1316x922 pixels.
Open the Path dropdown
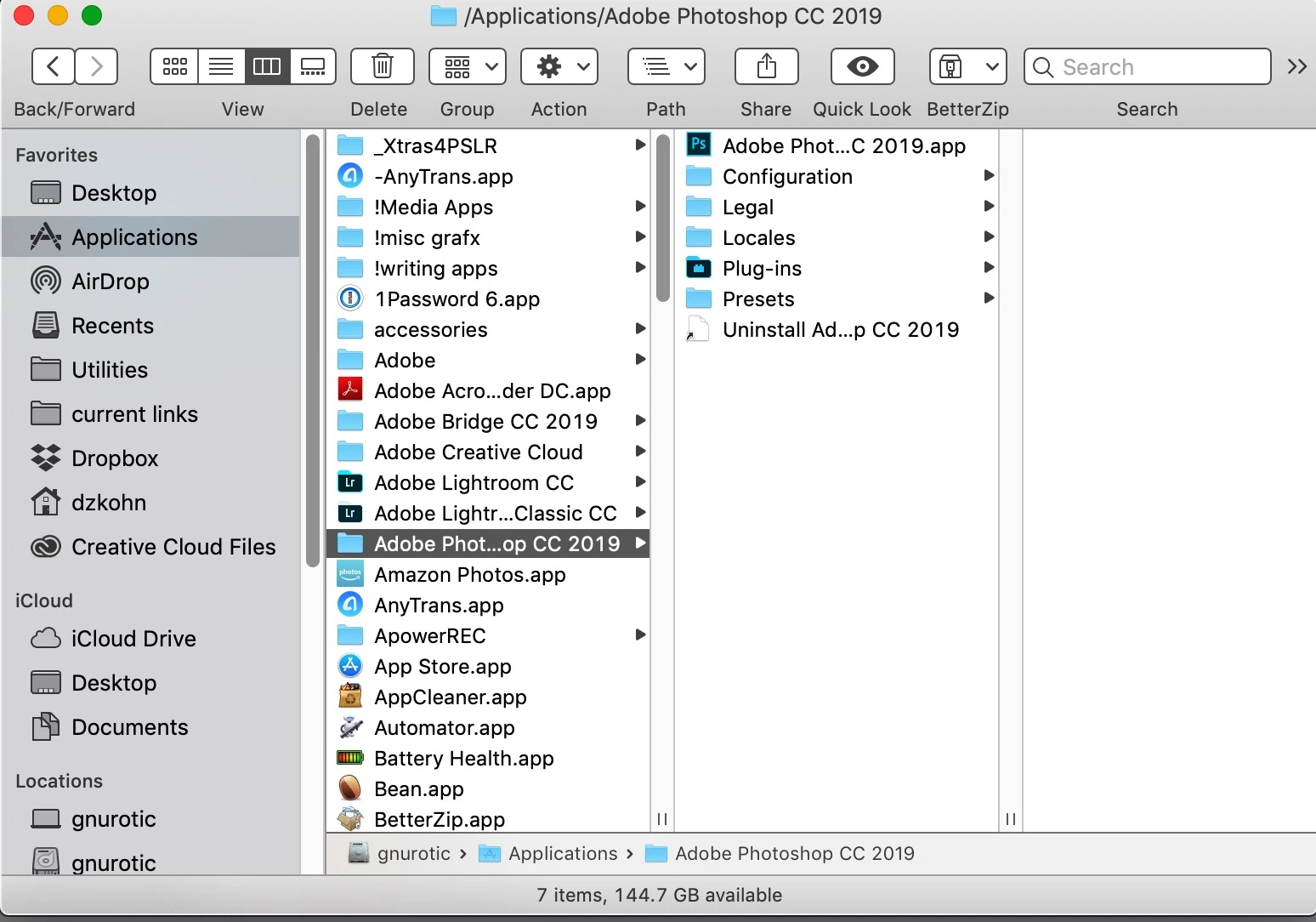[667, 66]
